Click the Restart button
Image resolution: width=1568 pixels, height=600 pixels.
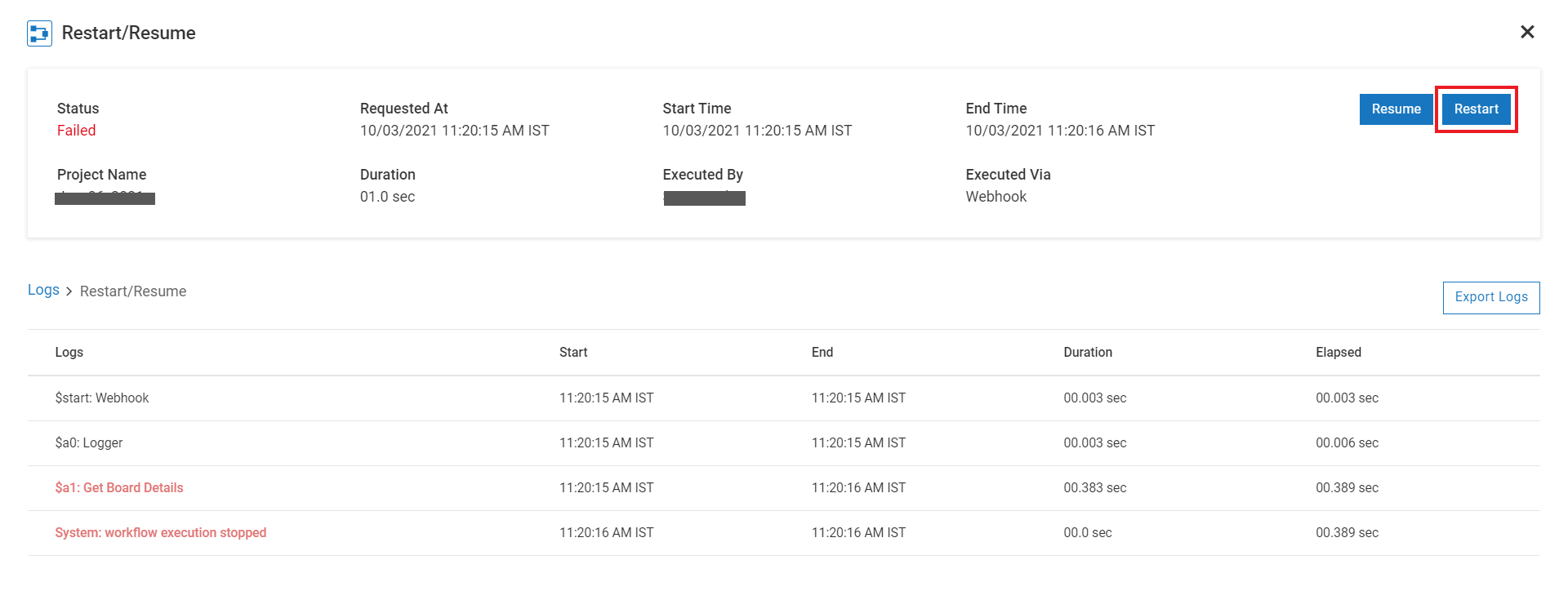coord(1476,109)
